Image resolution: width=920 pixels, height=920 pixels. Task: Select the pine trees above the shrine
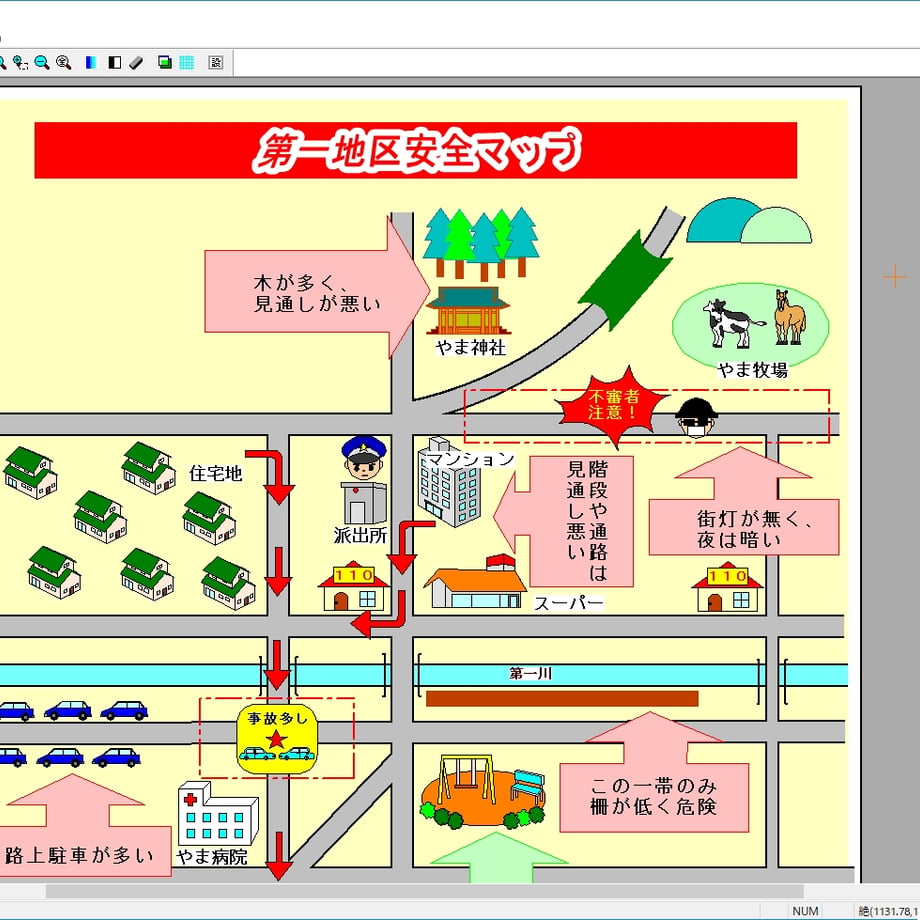point(481,243)
